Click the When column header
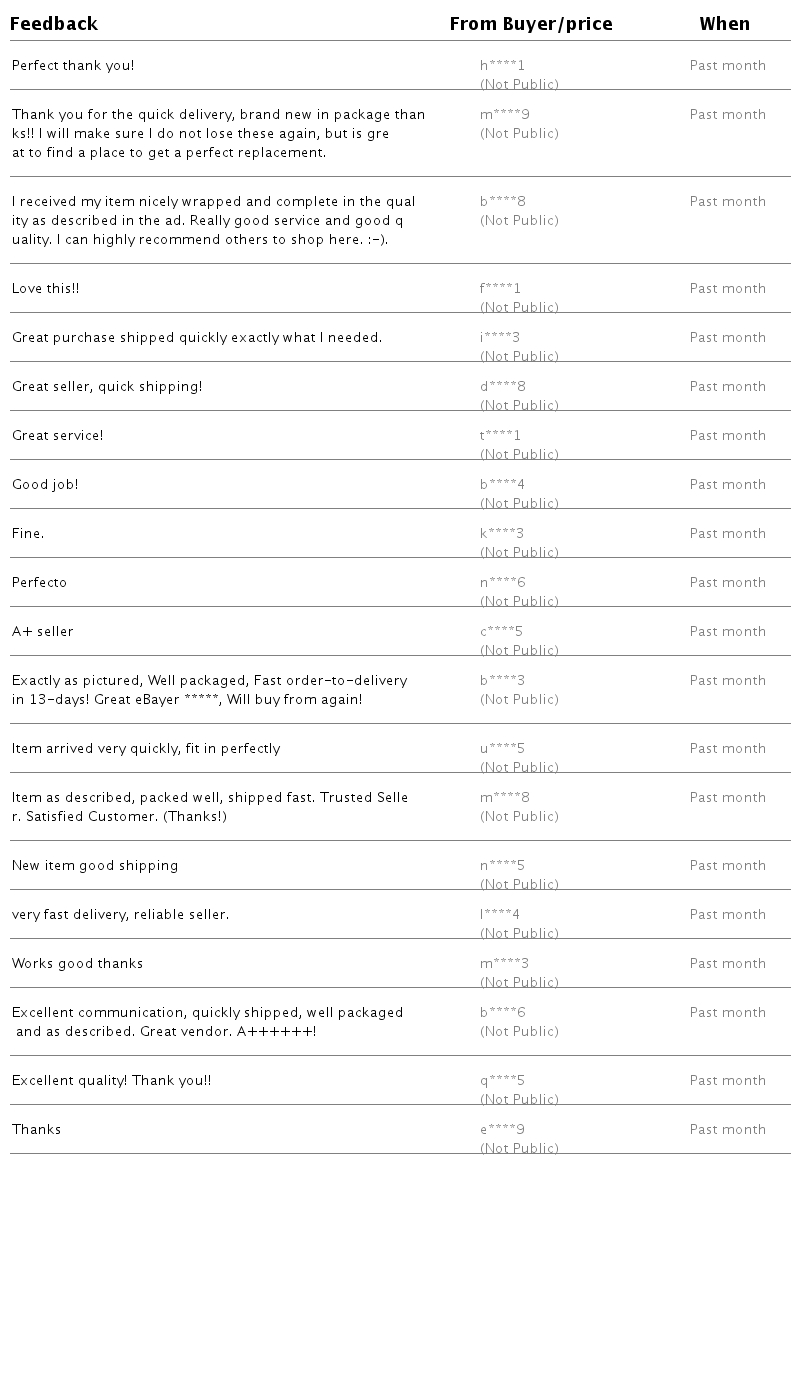800x1396 pixels. 724,24
